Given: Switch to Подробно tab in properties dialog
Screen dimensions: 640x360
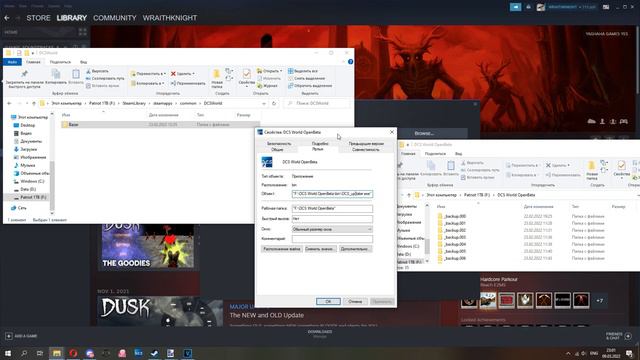Looking at the screenshot, I should point(320,144).
